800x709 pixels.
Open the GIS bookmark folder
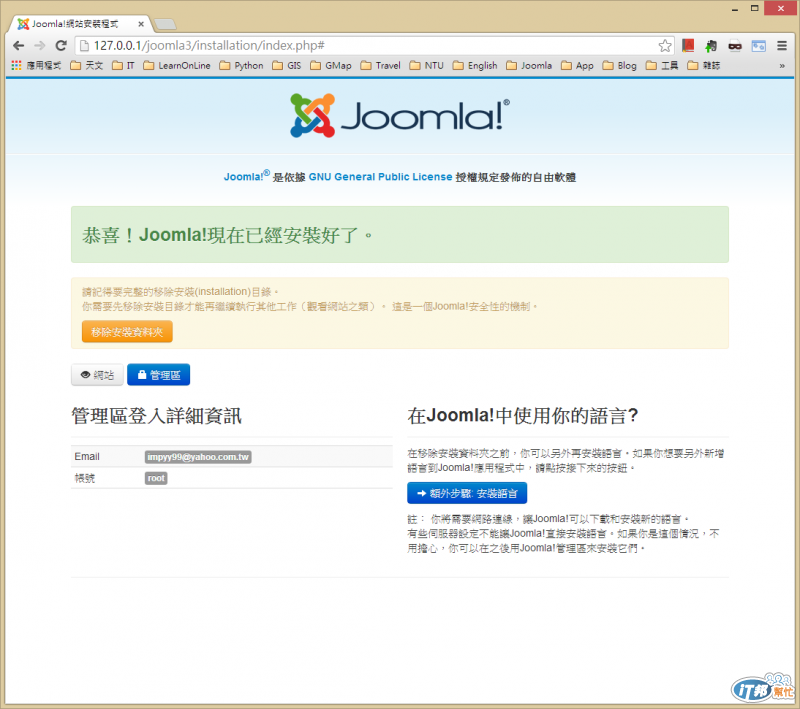(287, 65)
